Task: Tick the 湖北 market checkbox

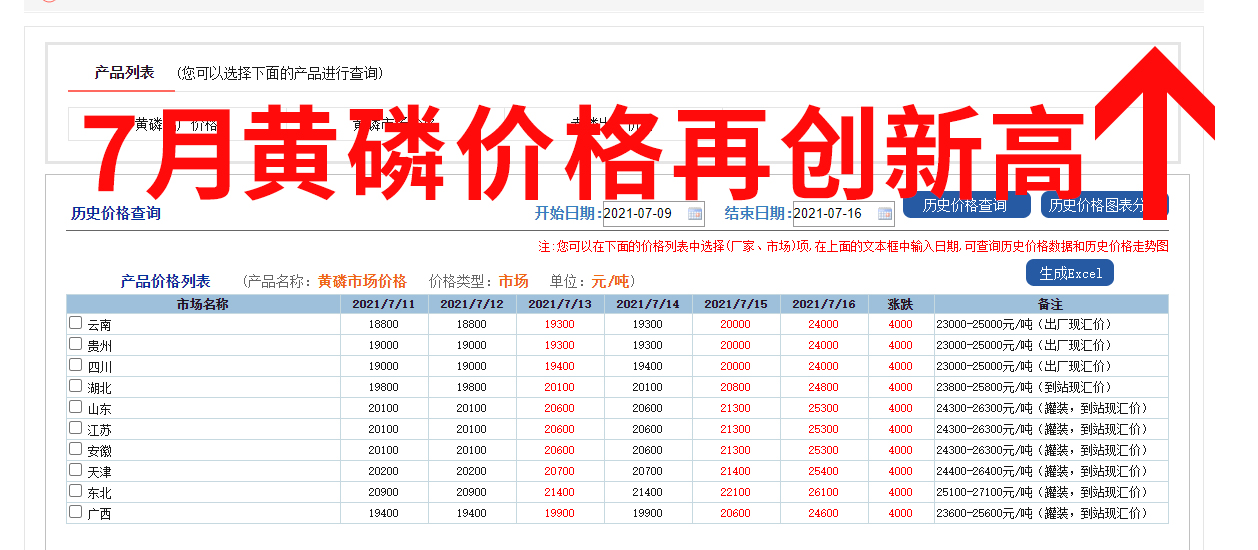Action: (75, 386)
